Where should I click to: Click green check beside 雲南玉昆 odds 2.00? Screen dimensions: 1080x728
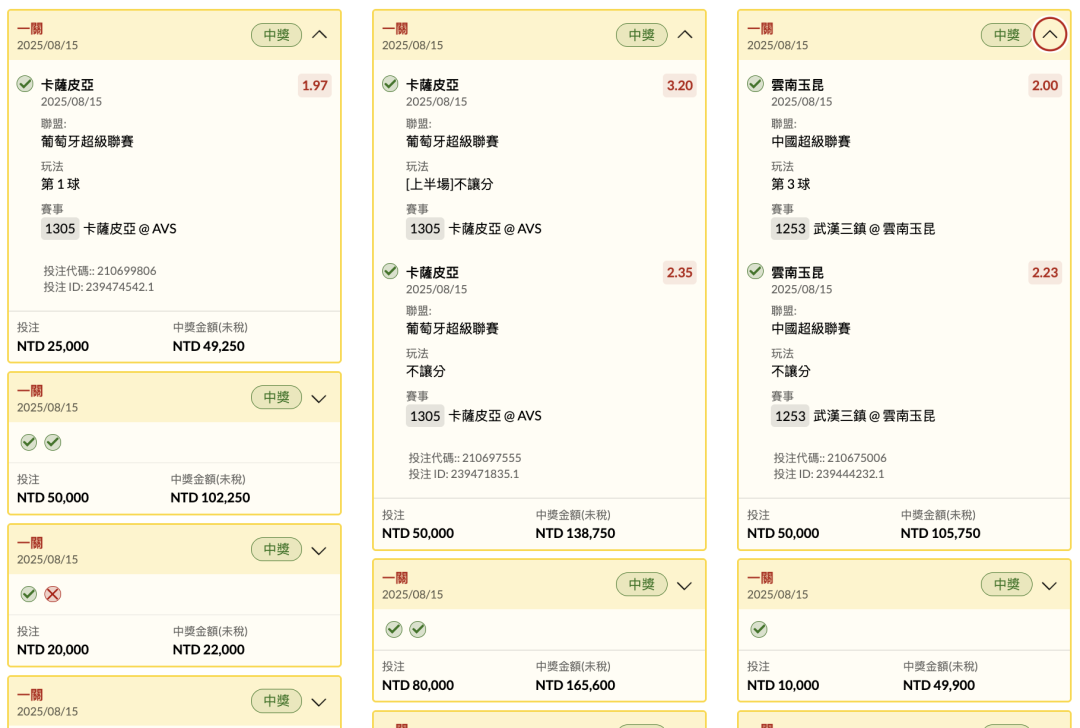pos(755,84)
